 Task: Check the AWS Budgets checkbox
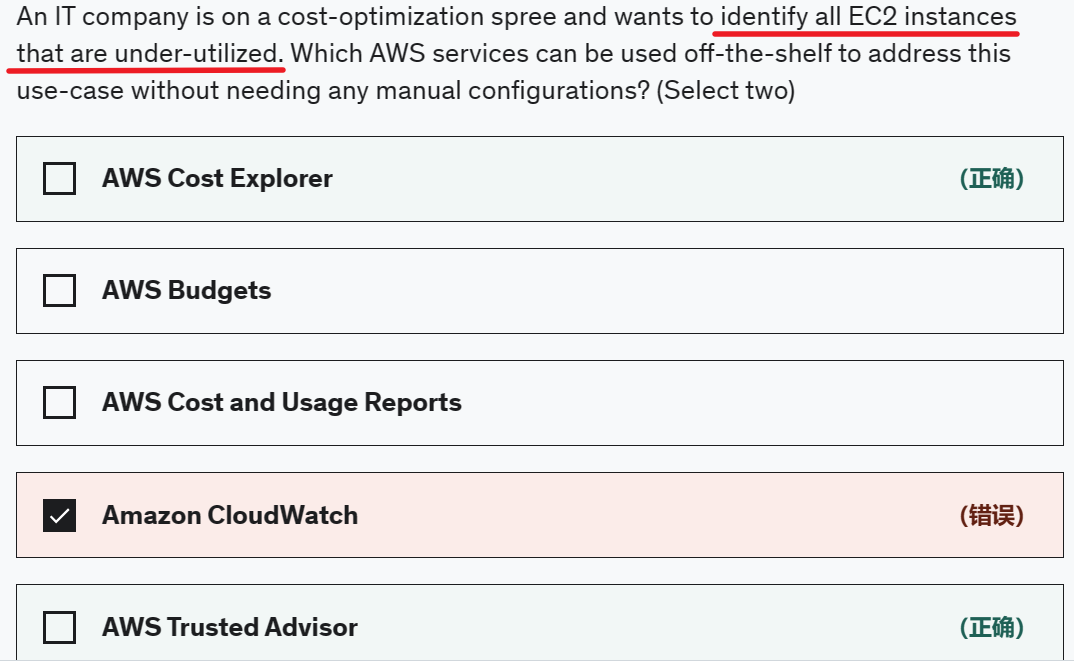[x=60, y=291]
